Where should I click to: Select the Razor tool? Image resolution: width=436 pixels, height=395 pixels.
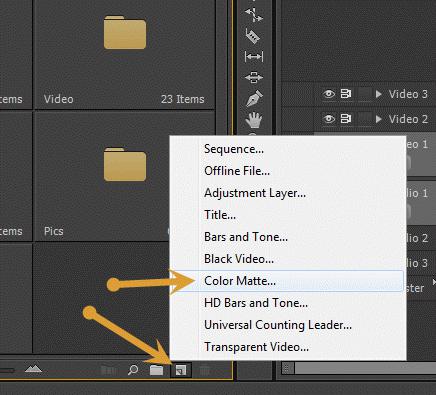[x=253, y=36]
